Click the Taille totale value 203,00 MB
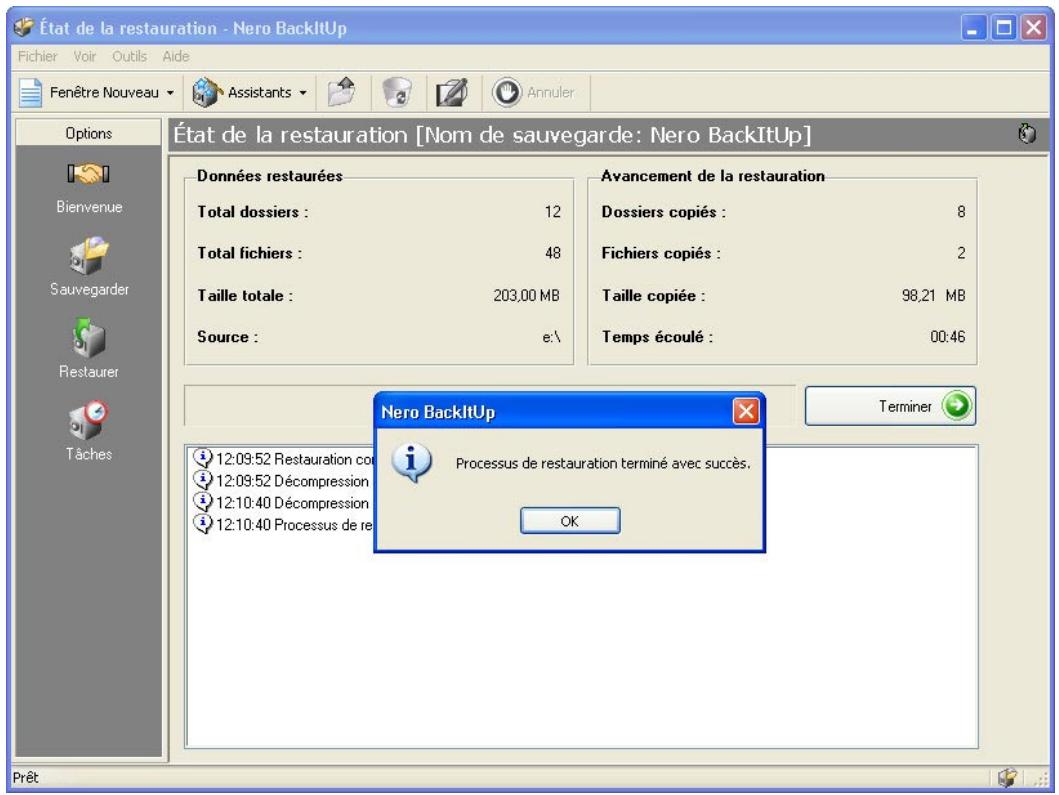Image resolution: width=1059 pixels, height=795 pixels. [526, 296]
